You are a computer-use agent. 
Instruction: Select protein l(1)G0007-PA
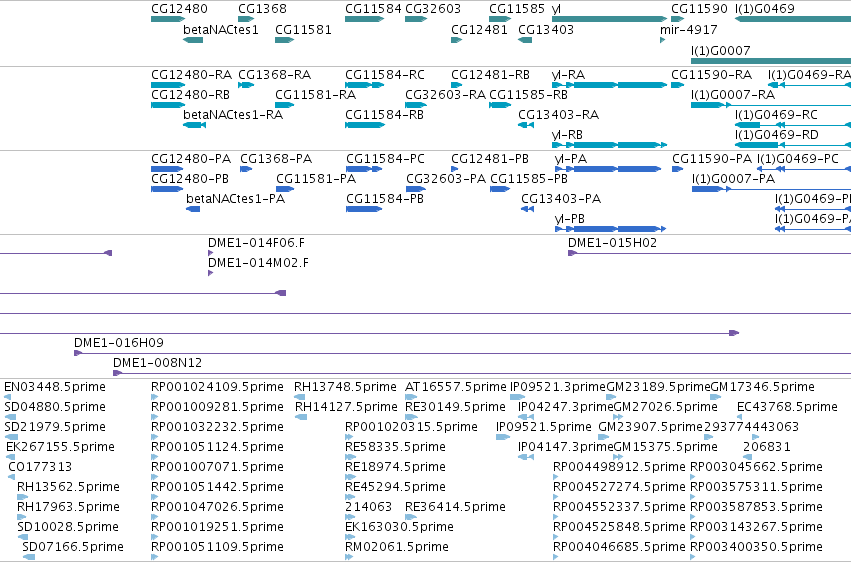click(x=771, y=189)
